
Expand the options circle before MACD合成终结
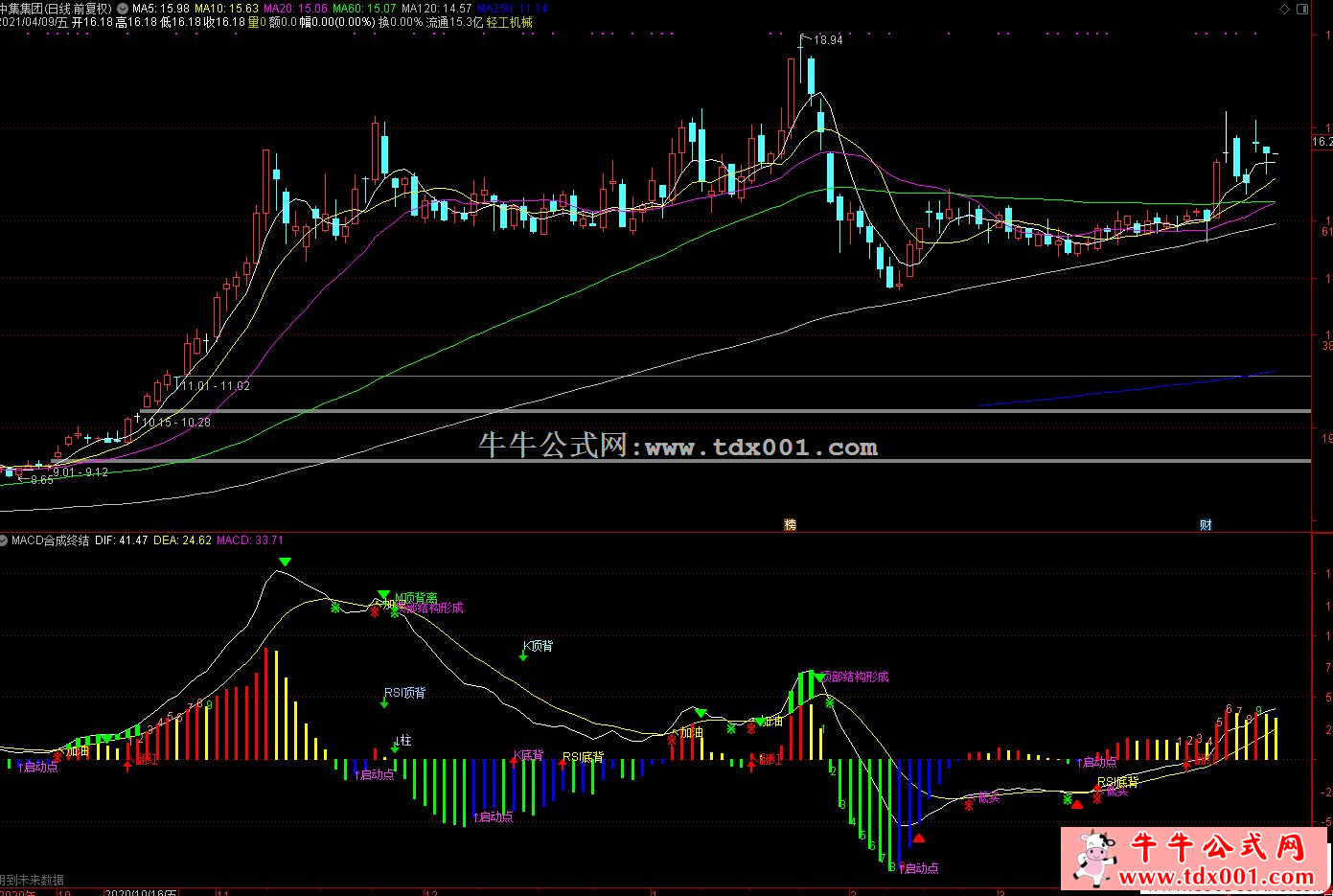click(x=5, y=540)
